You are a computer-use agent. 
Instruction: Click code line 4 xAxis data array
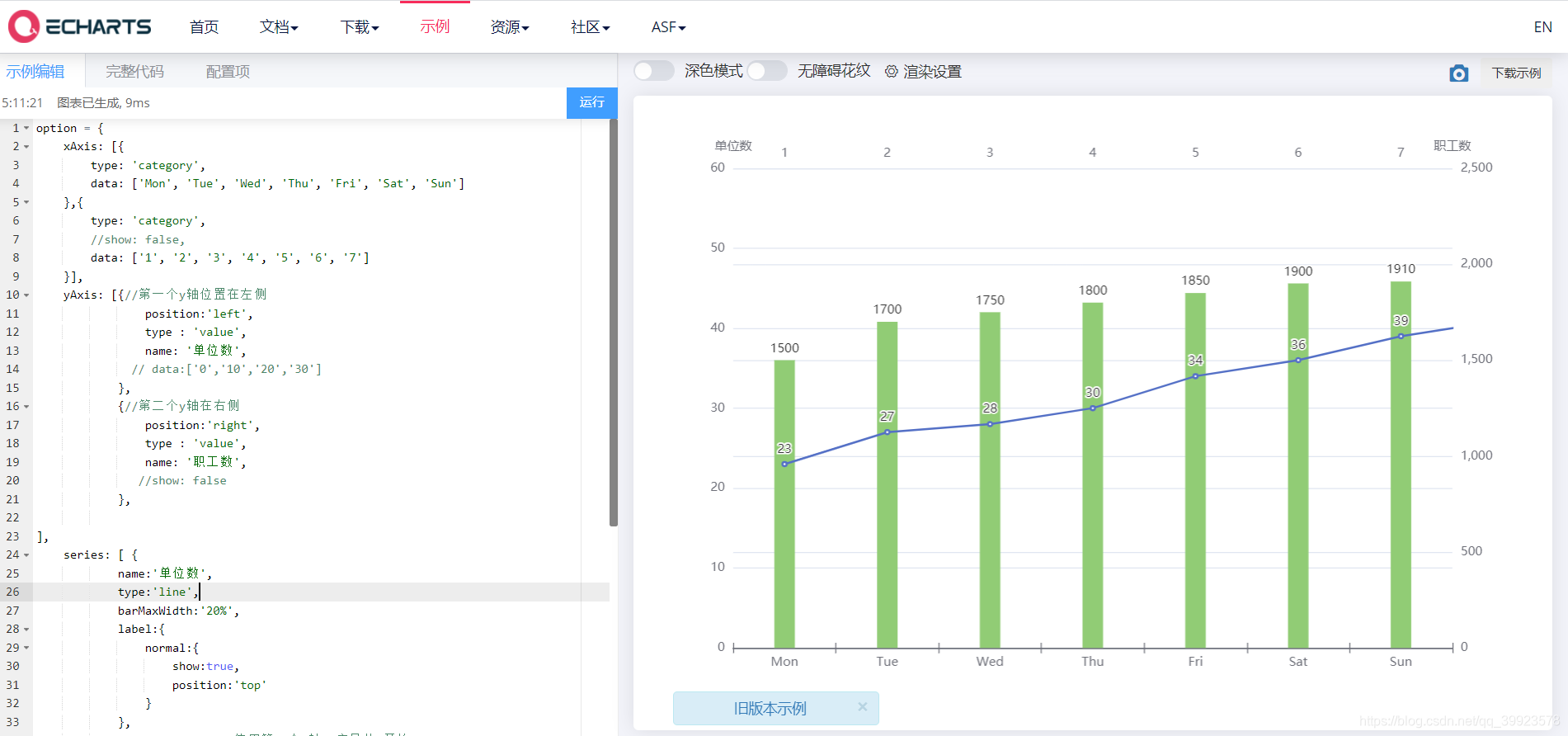(x=277, y=184)
